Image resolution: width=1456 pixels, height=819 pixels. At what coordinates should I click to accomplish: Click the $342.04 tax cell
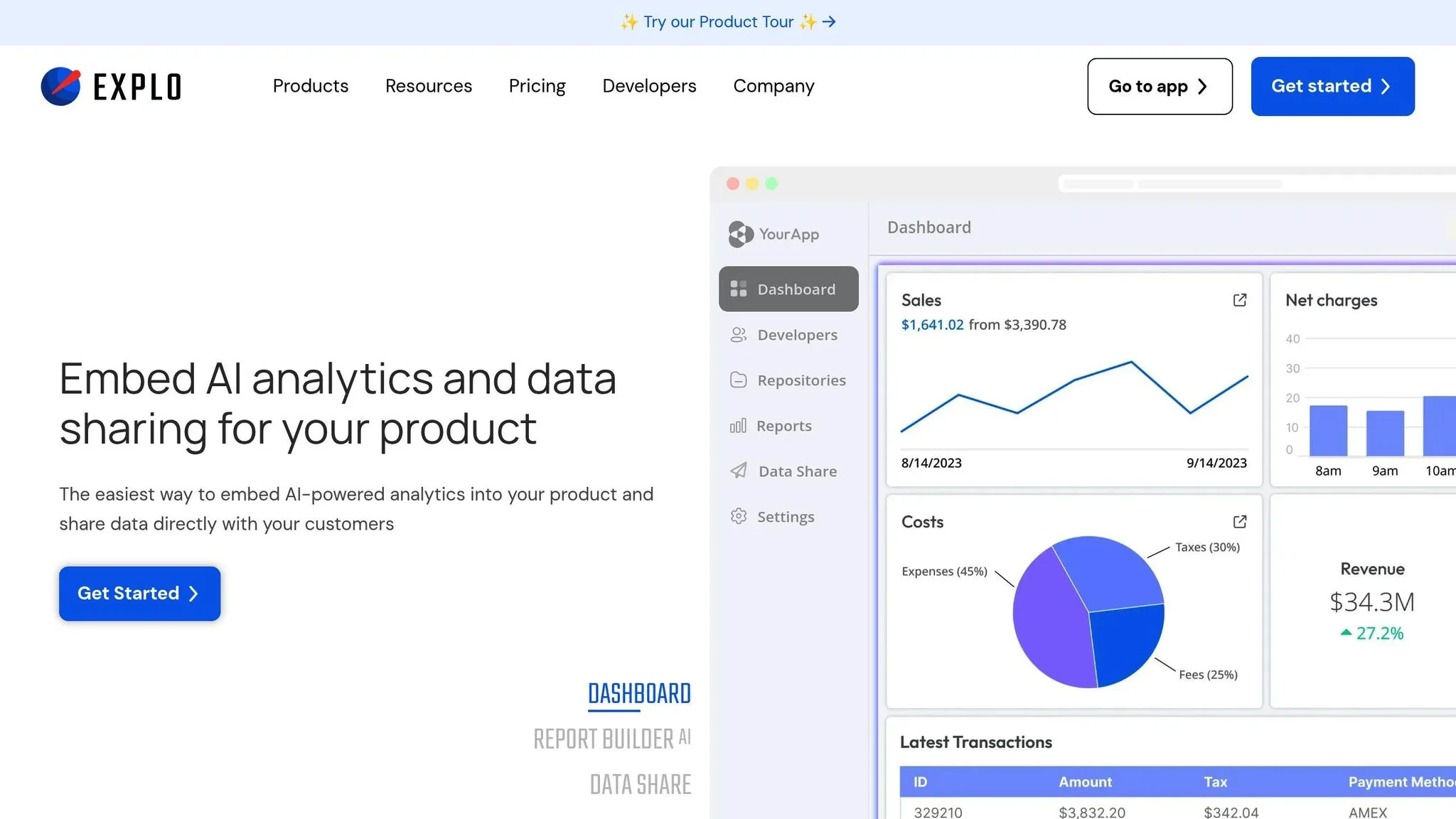[x=1231, y=812]
